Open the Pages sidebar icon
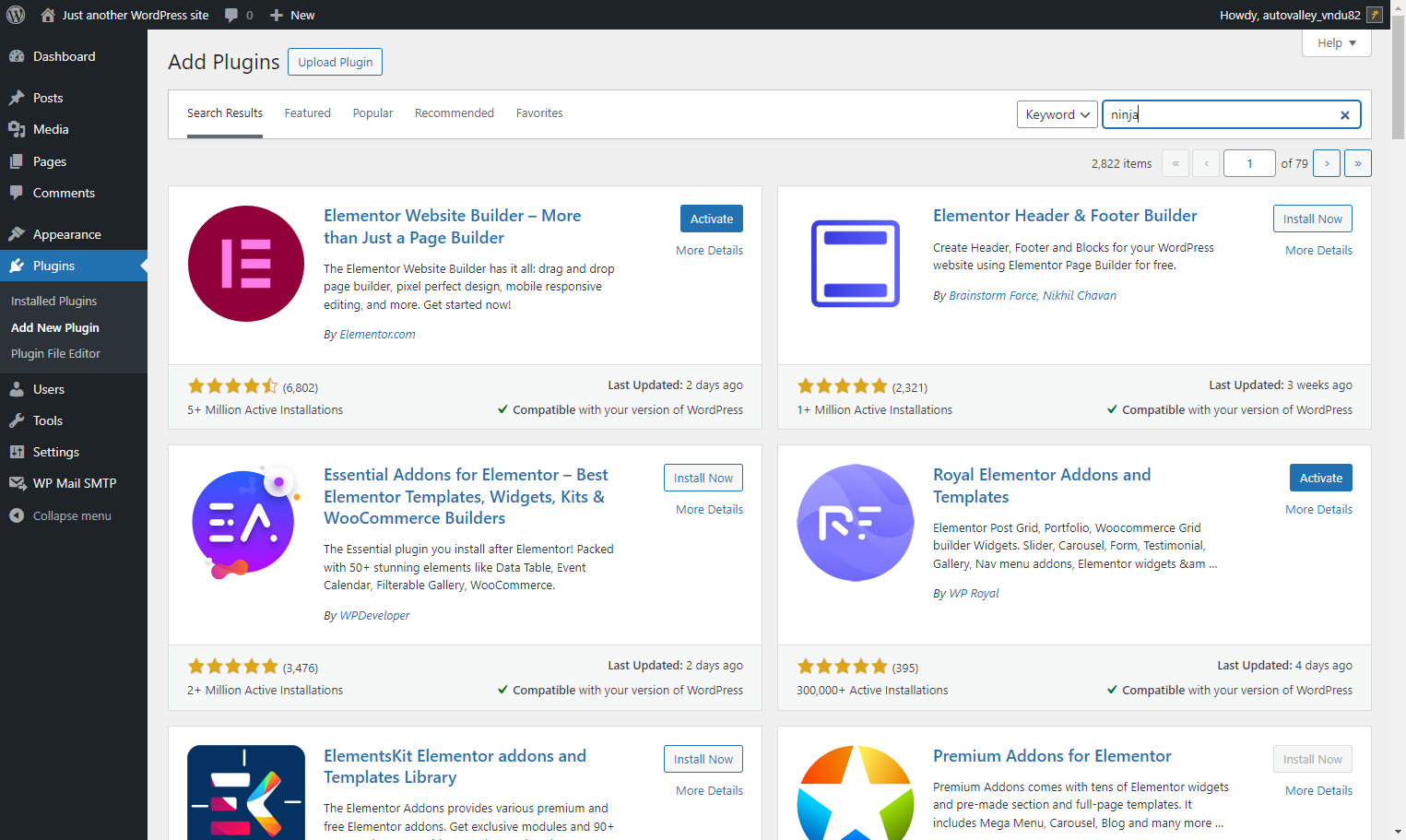The width and height of the screenshot is (1406, 840). (x=17, y=161)
